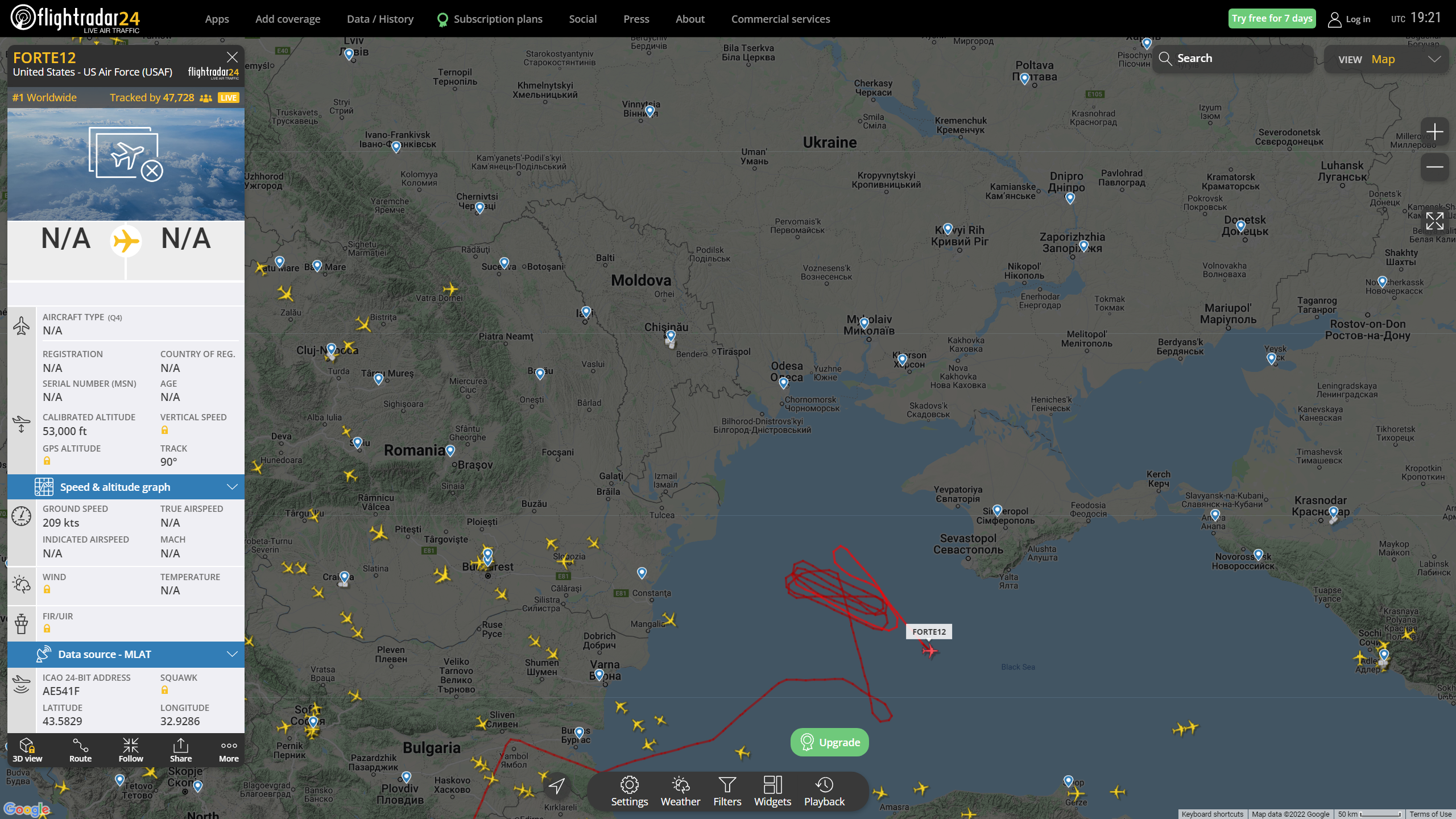Follow the FORTE12 aircraft
This screenshot has height=819, width=1456.
[131, 750]
